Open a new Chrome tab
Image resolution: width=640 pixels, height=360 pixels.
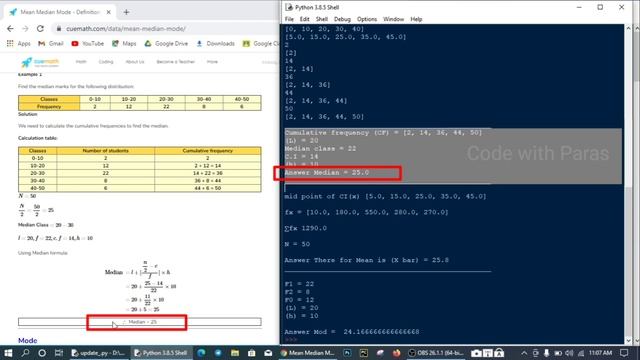[x=126, y=12]
